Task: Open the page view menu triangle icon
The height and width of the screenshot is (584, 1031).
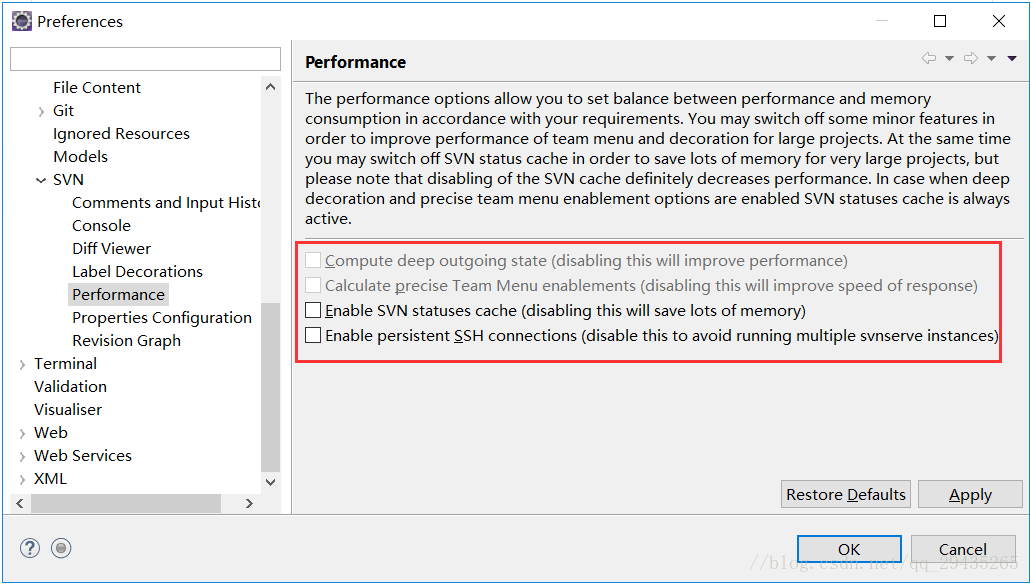Action: 1012,59
